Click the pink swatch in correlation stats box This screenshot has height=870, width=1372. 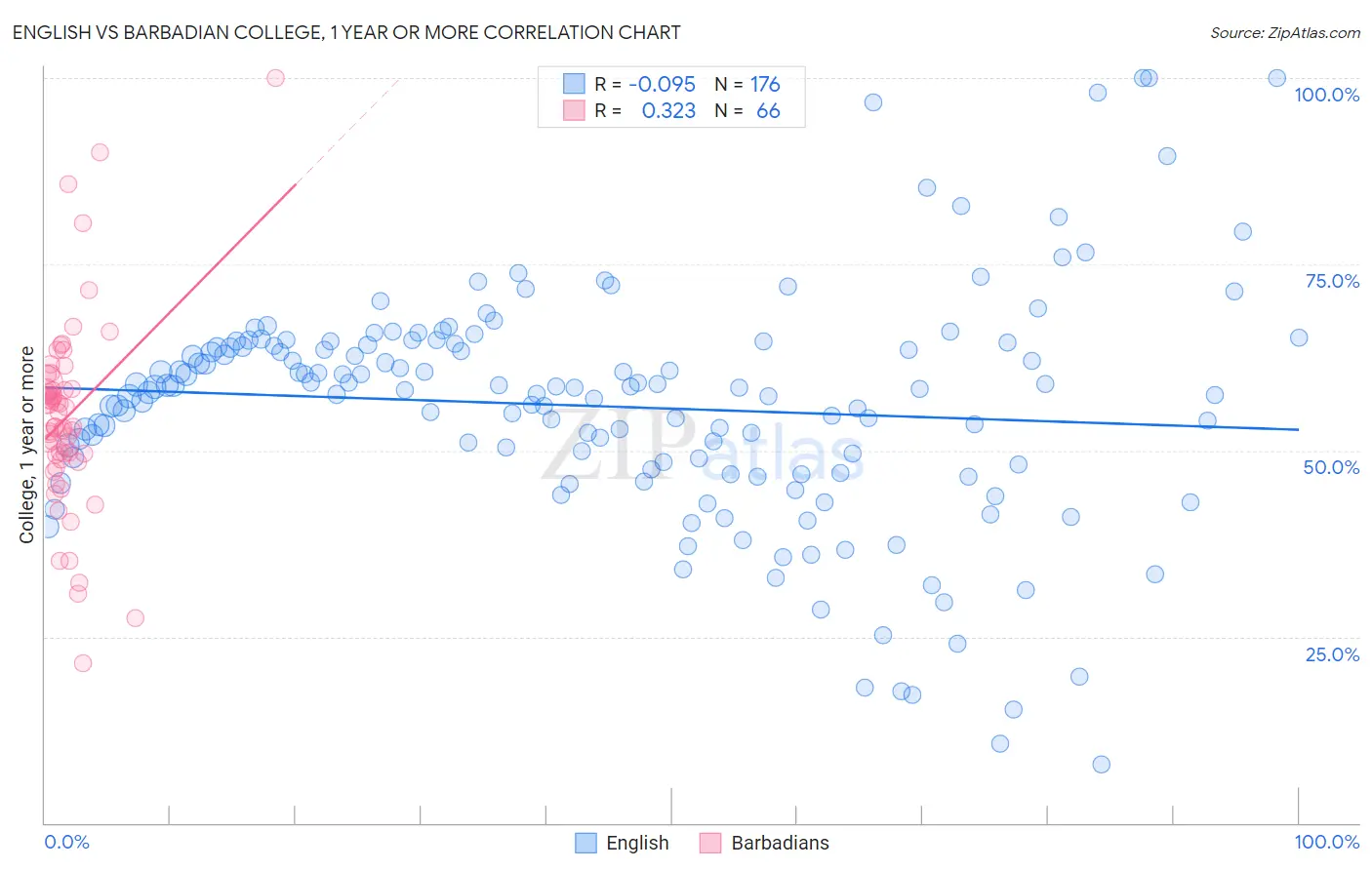[x=574, y=110]
